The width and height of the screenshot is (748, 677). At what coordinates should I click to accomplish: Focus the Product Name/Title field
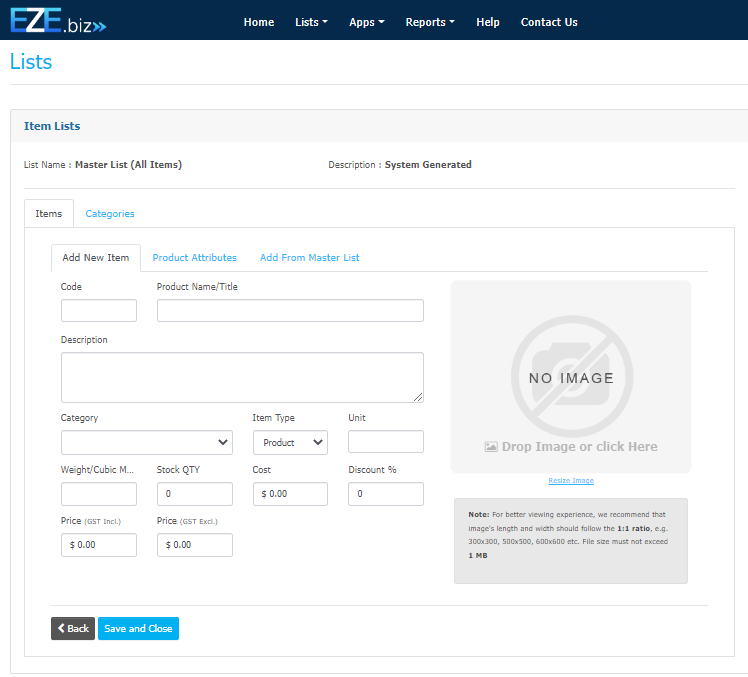click(x=290, y=310)
